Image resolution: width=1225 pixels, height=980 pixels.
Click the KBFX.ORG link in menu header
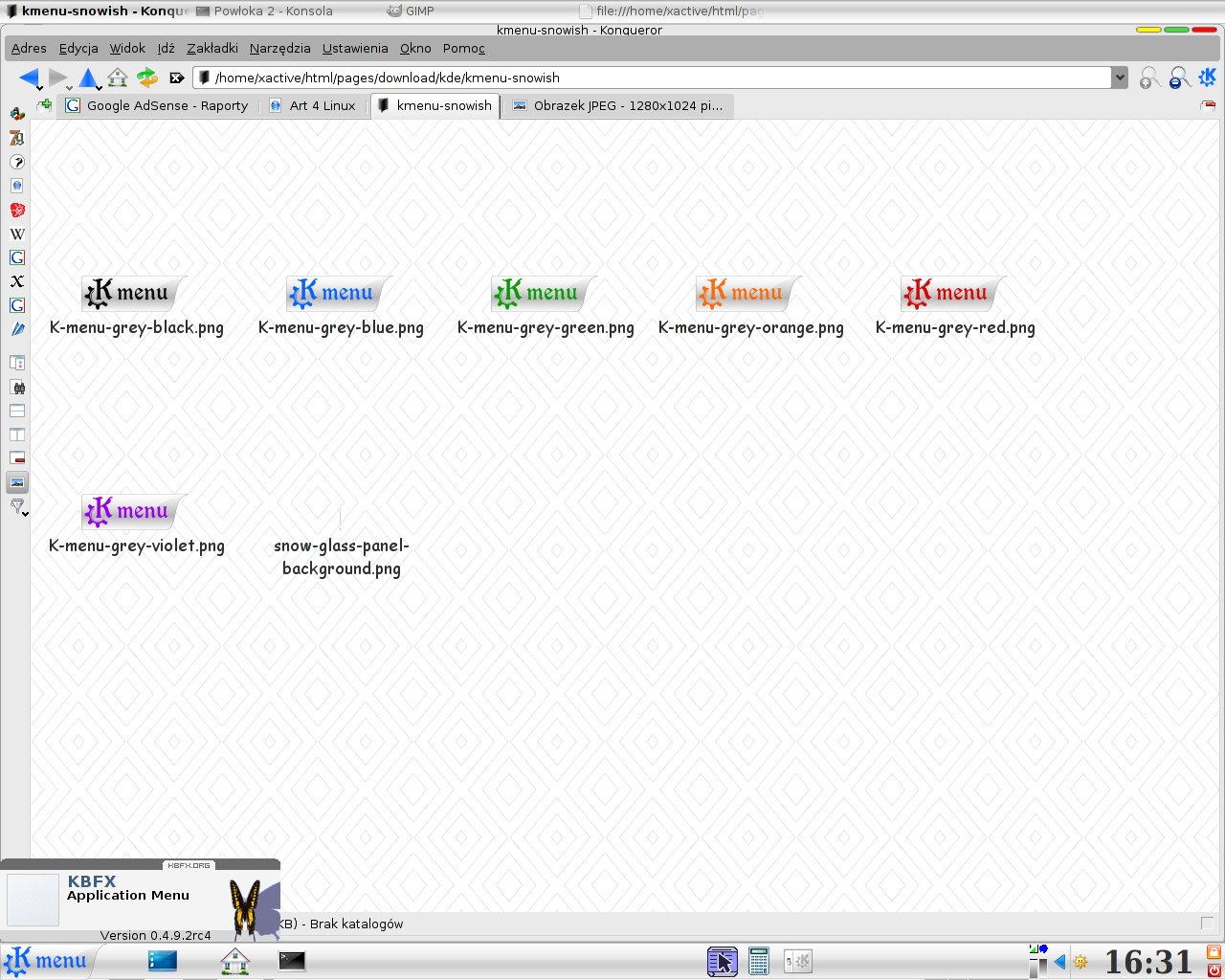[x=189, y=865]
